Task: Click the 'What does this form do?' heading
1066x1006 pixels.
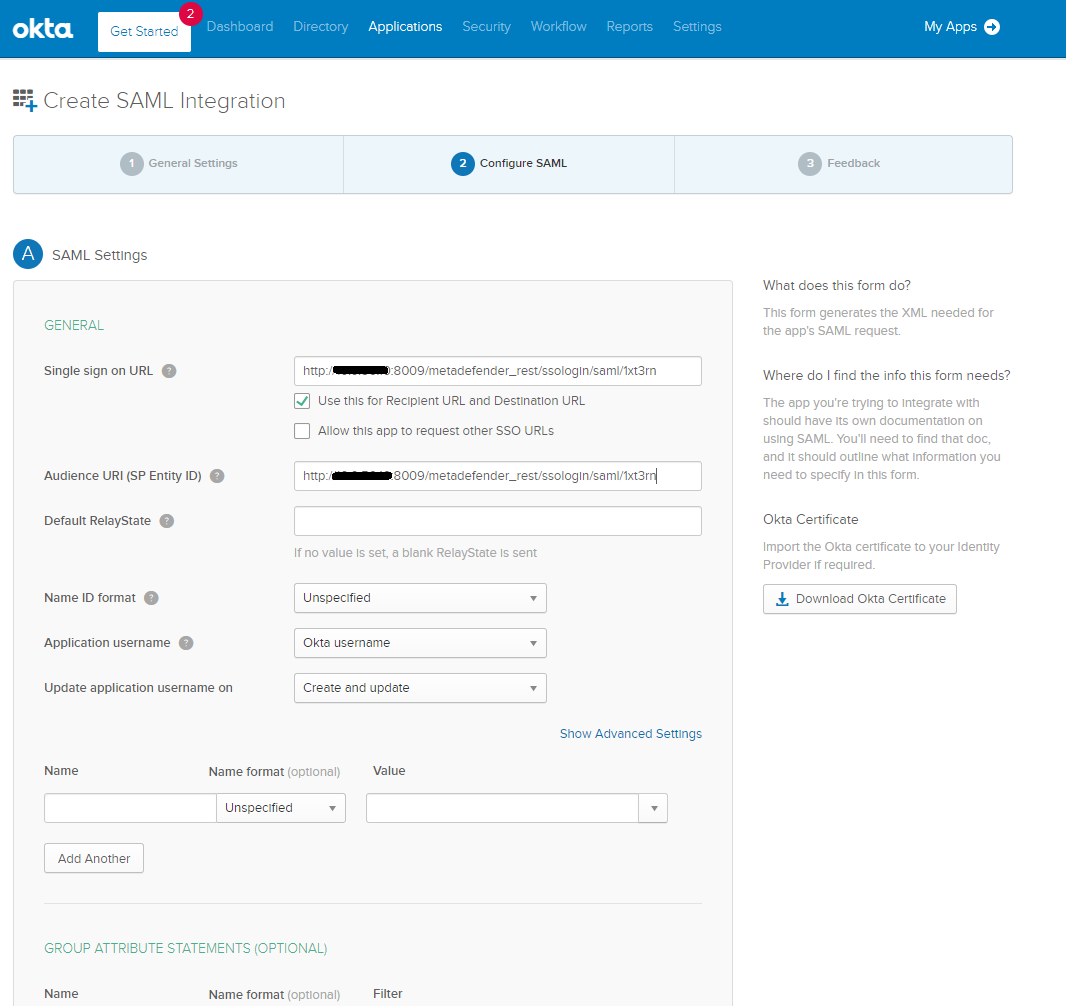Action: coord(837,285)
